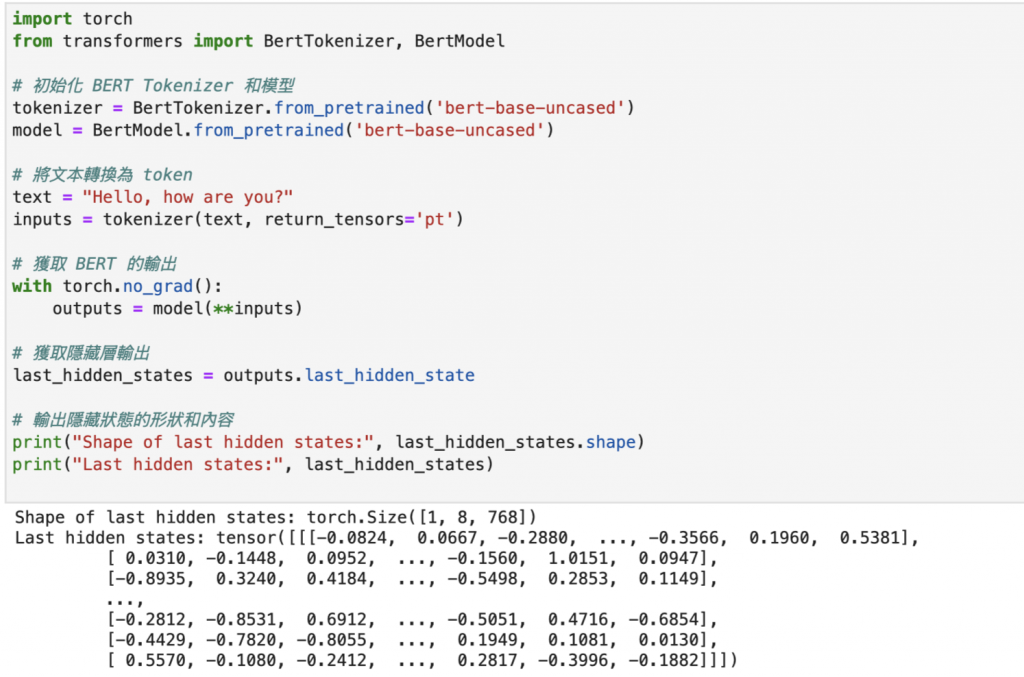Click the 'import torch' line

click(72, 19)
